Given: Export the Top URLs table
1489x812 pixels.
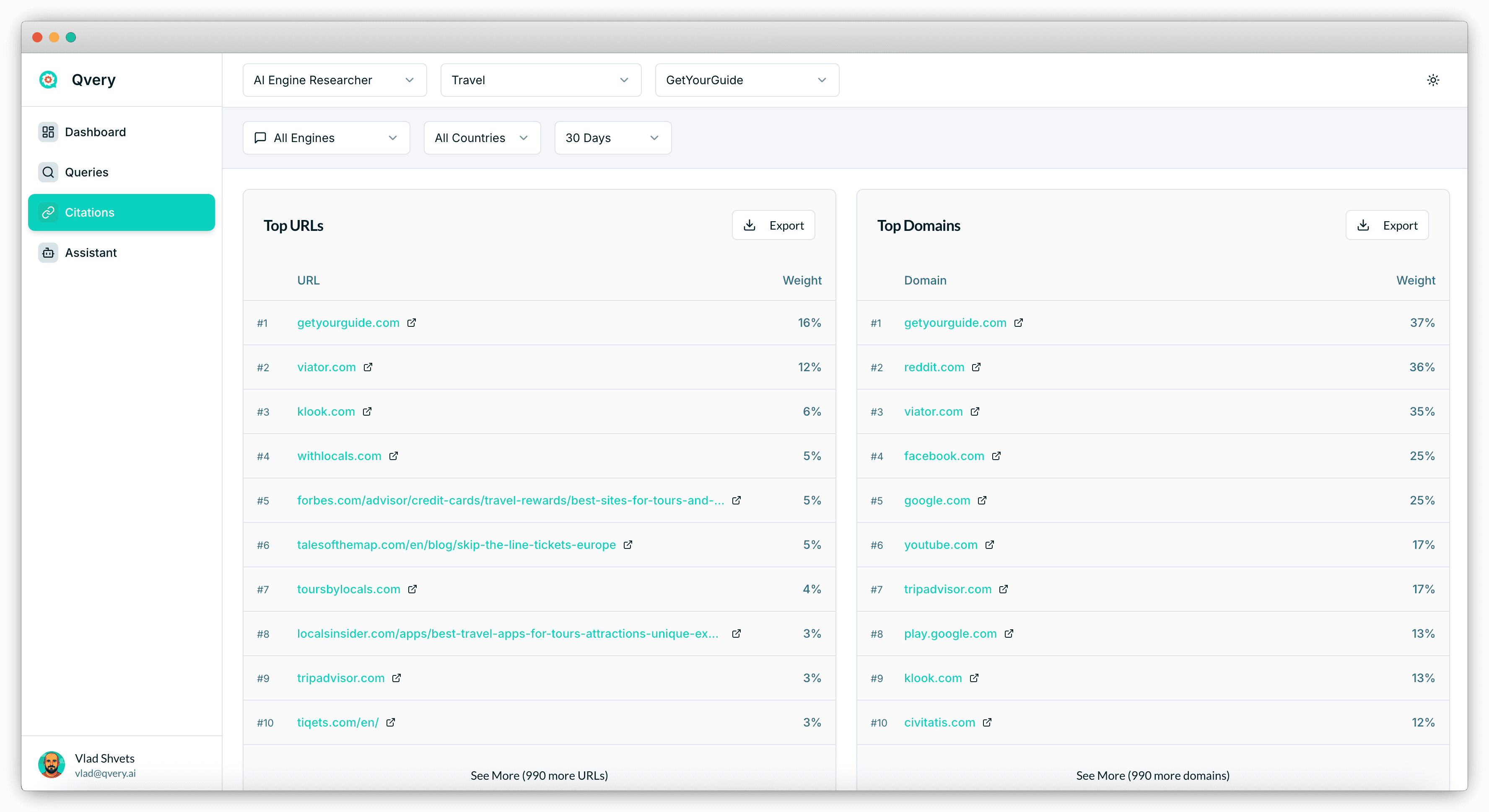Looking at the screenshot, I should click(x=773, y=225).
